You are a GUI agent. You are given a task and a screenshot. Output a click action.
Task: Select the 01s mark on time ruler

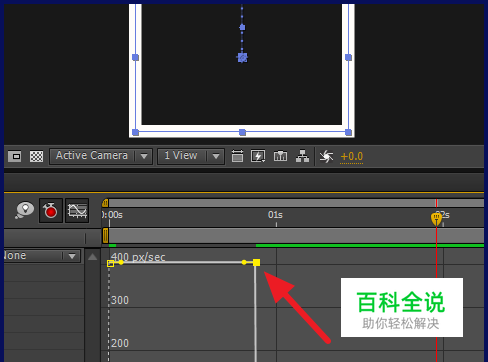tap(275, 215)
